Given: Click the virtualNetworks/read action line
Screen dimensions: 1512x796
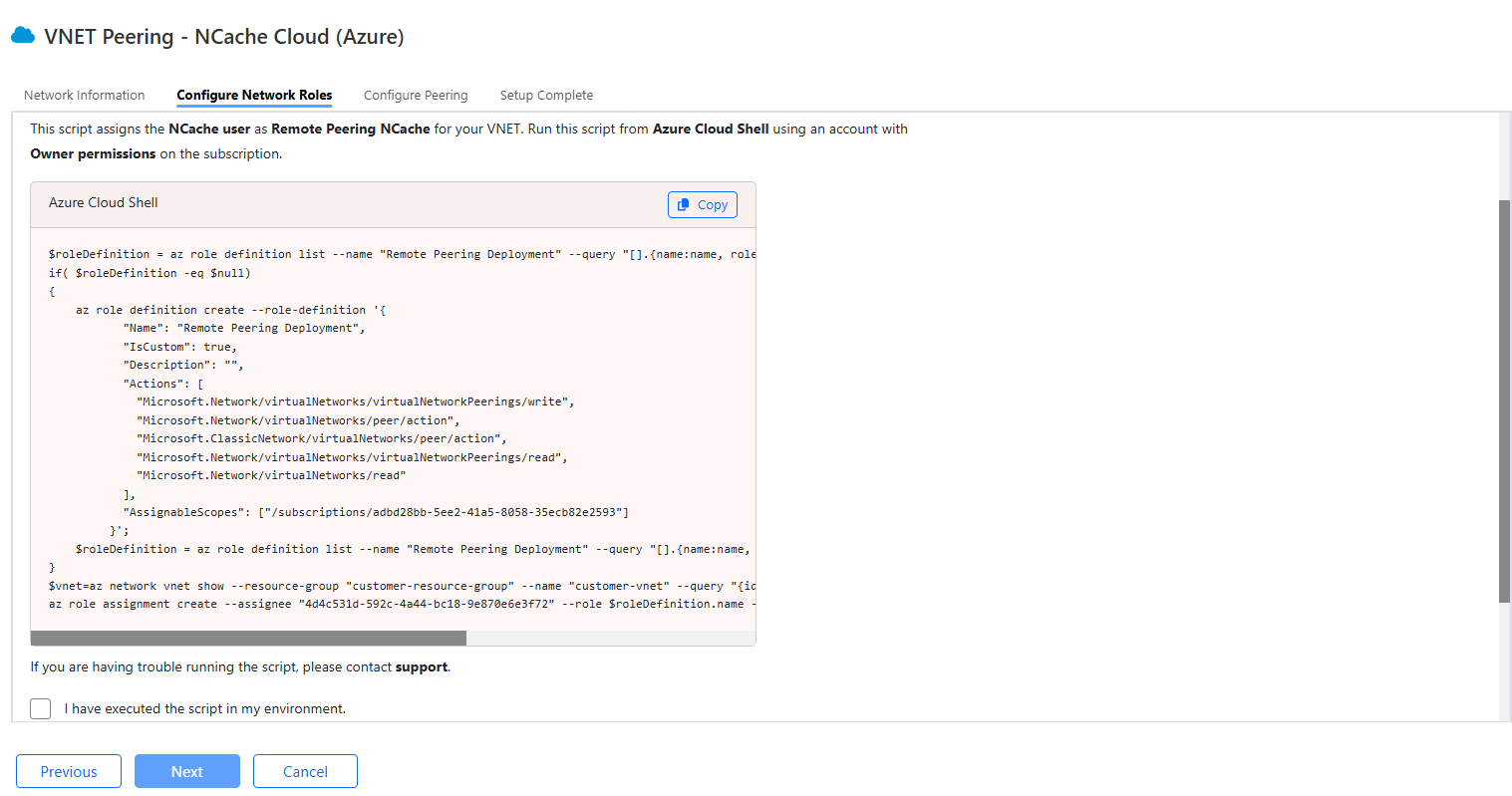Looking at the screenshot, I should 271,475.
